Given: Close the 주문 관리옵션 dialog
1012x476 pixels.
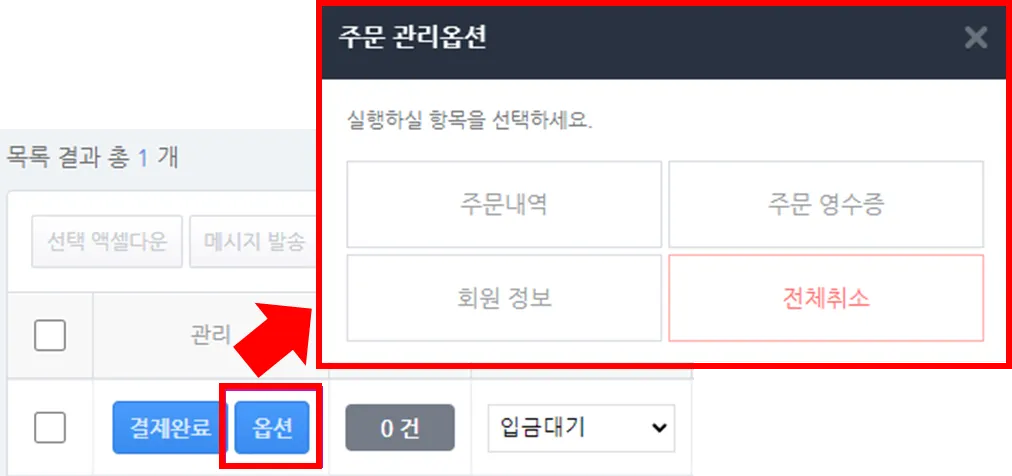Looking at the screenshot, I should [976, 39].
